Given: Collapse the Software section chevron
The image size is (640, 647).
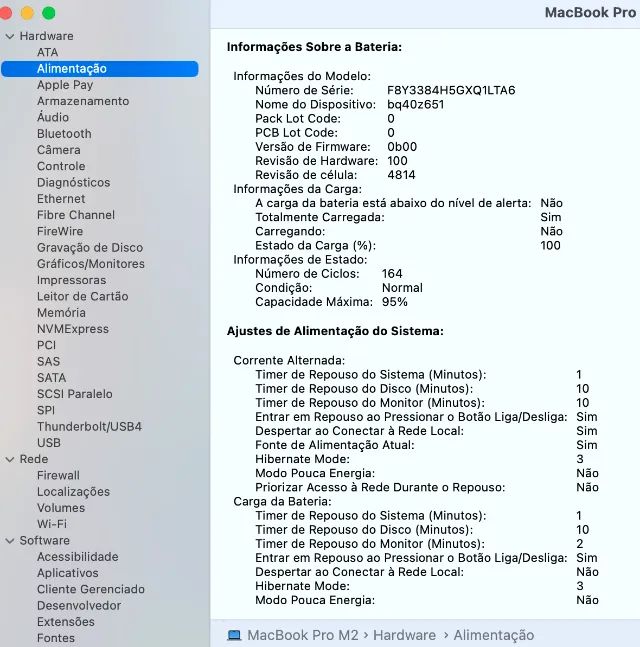Looking at the screenshot, I should click(x=10, y=541).
